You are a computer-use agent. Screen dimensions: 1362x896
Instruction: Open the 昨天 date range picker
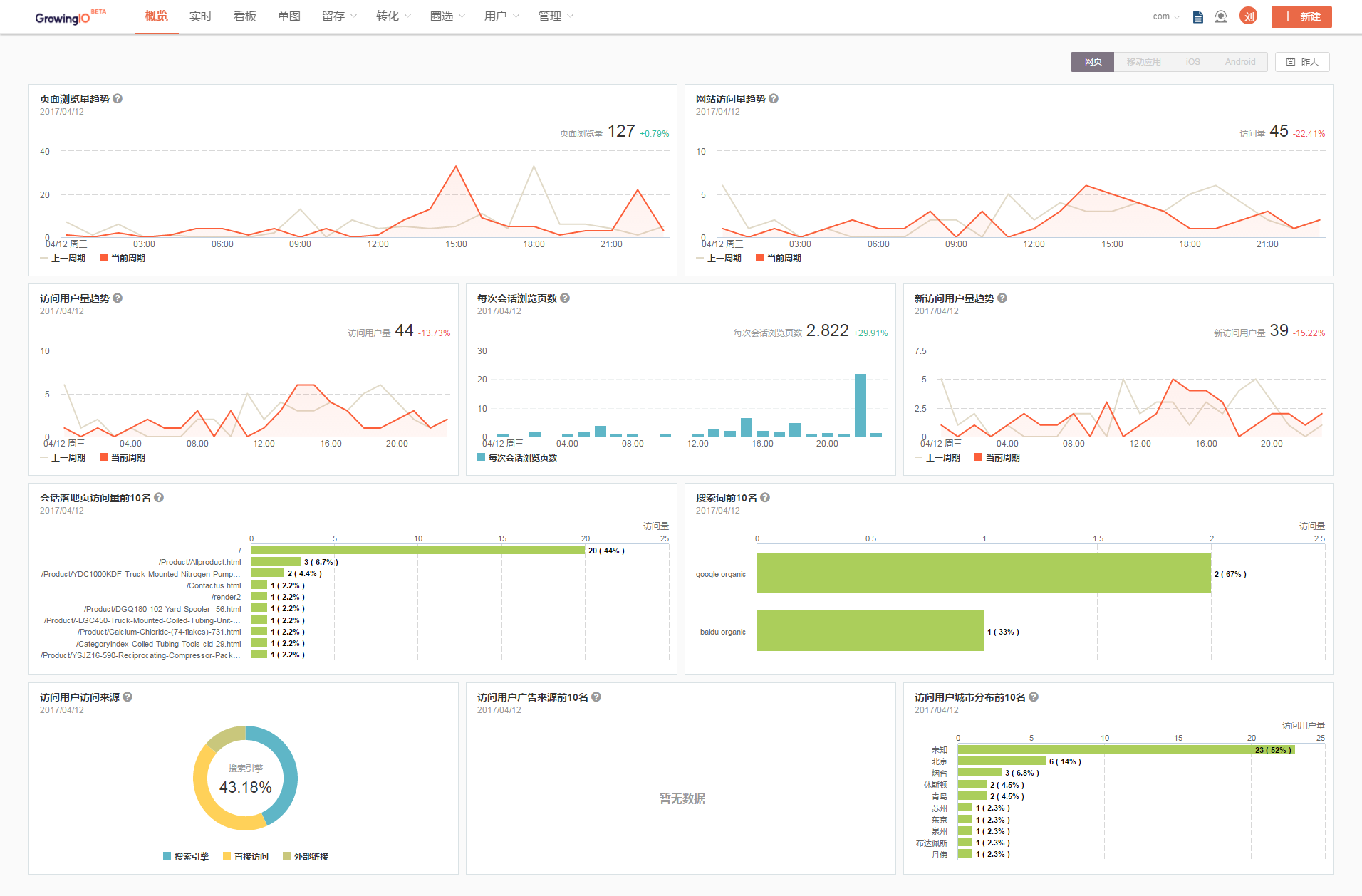[x=1302, y=62]
